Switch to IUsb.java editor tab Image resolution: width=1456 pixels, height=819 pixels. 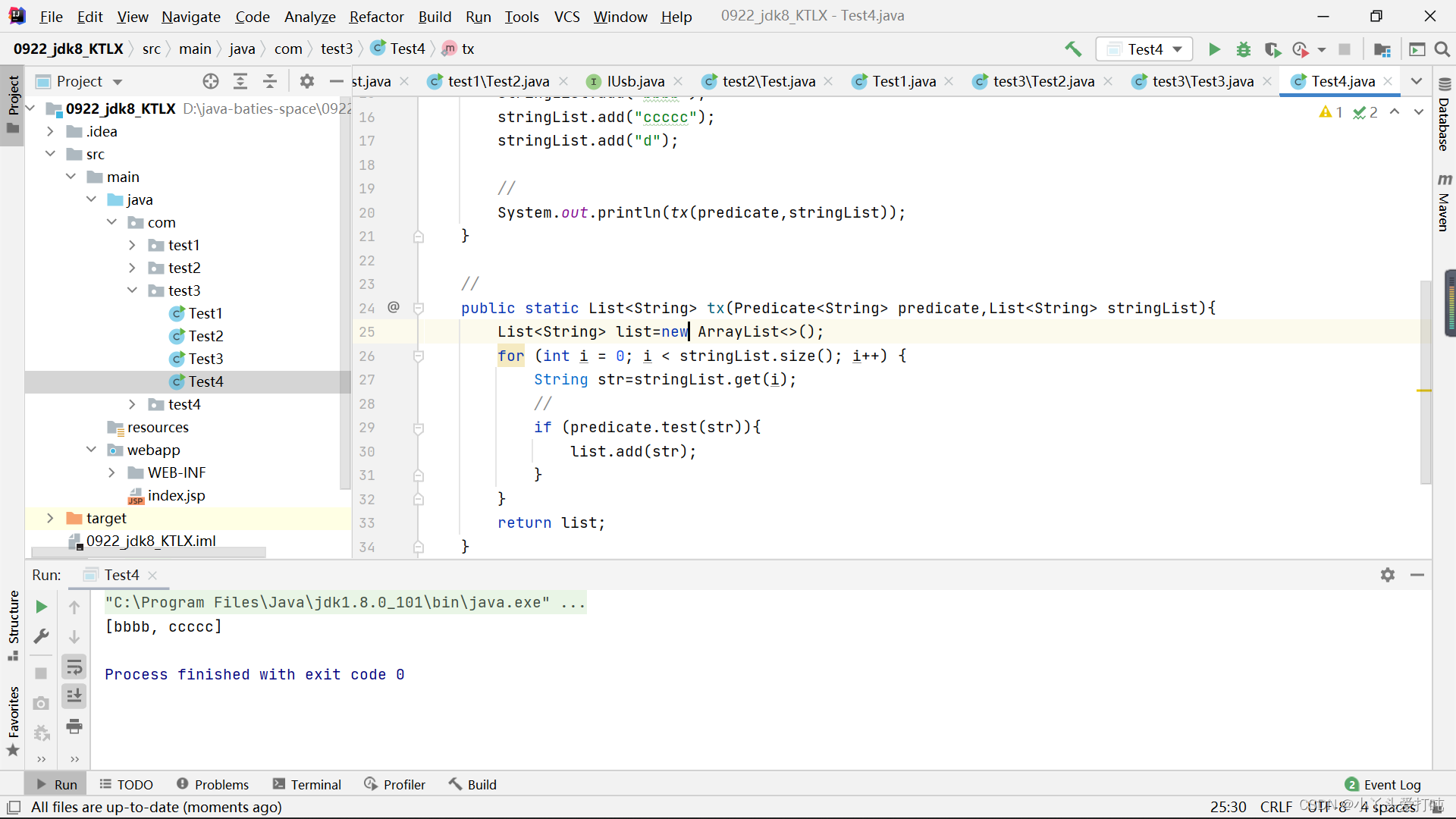(635, 81)
